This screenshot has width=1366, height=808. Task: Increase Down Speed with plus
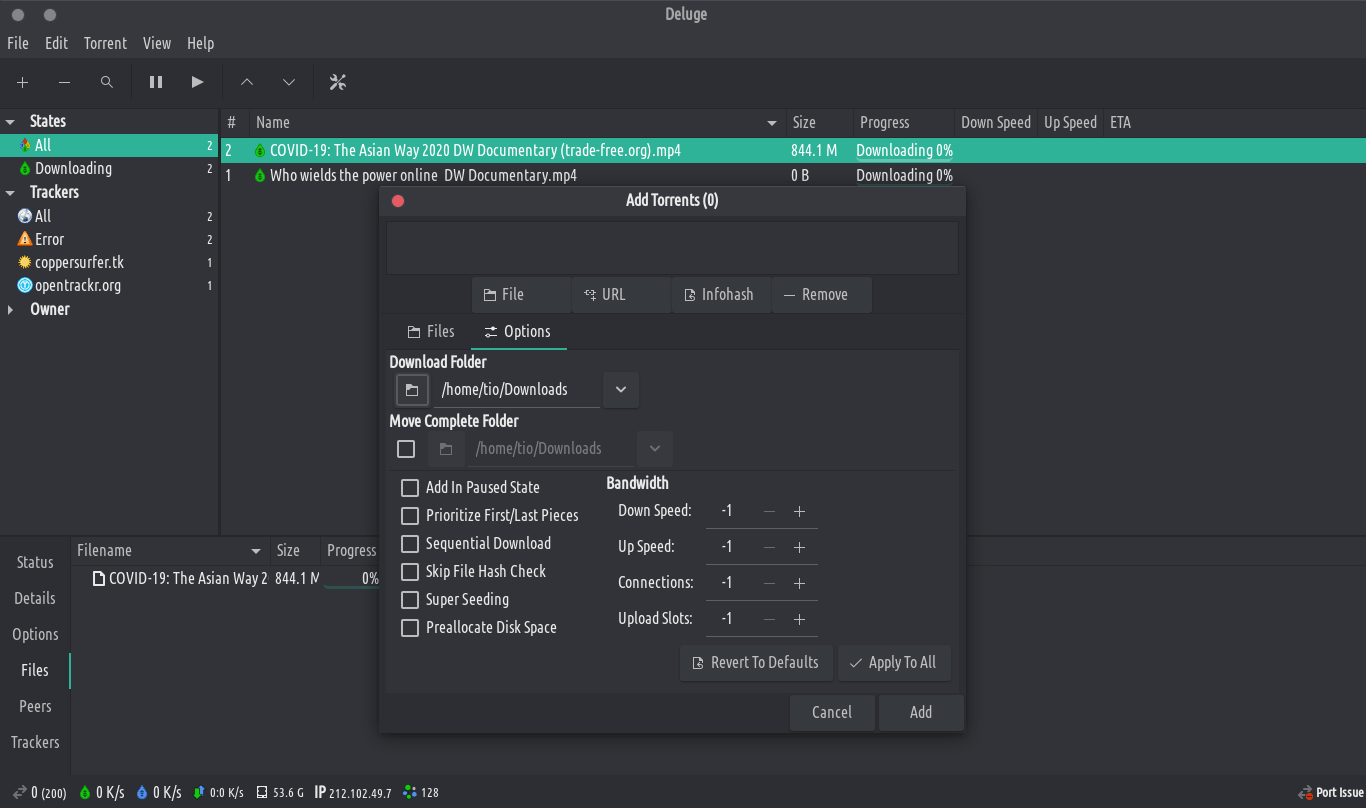[799, 511]
